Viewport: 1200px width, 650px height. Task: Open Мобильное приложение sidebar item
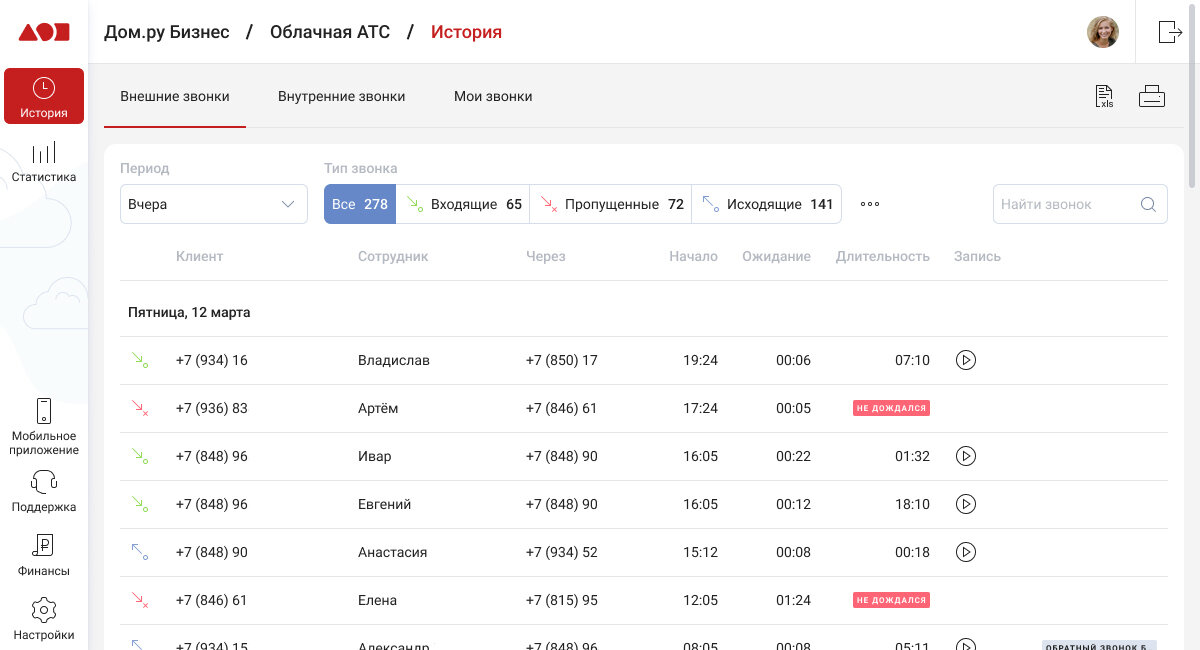(44, 426)
